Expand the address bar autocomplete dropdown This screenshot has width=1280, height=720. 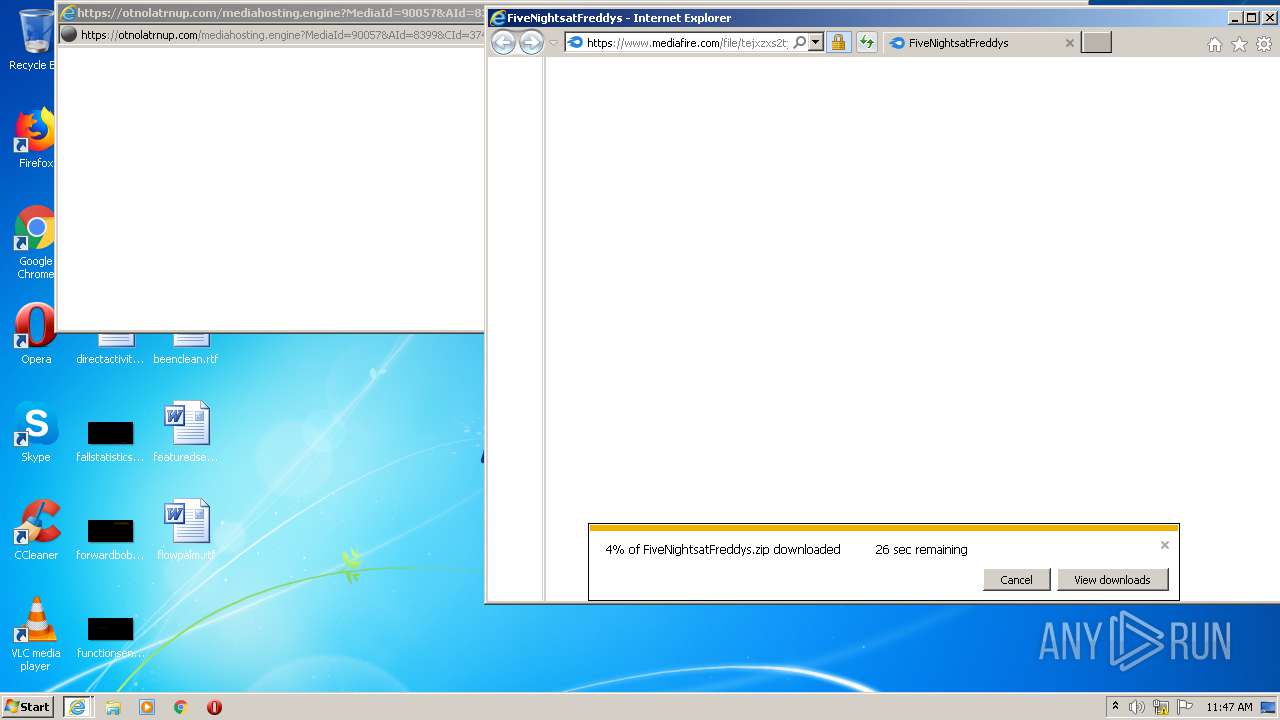816,42
